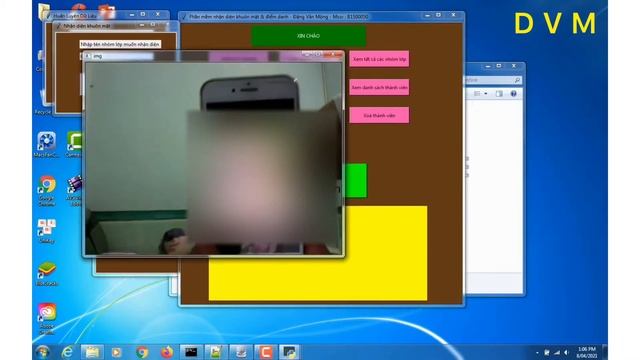Click the Xem danh sách thành viên button
The image size is (640, 360).
click(x=379, y=87)
